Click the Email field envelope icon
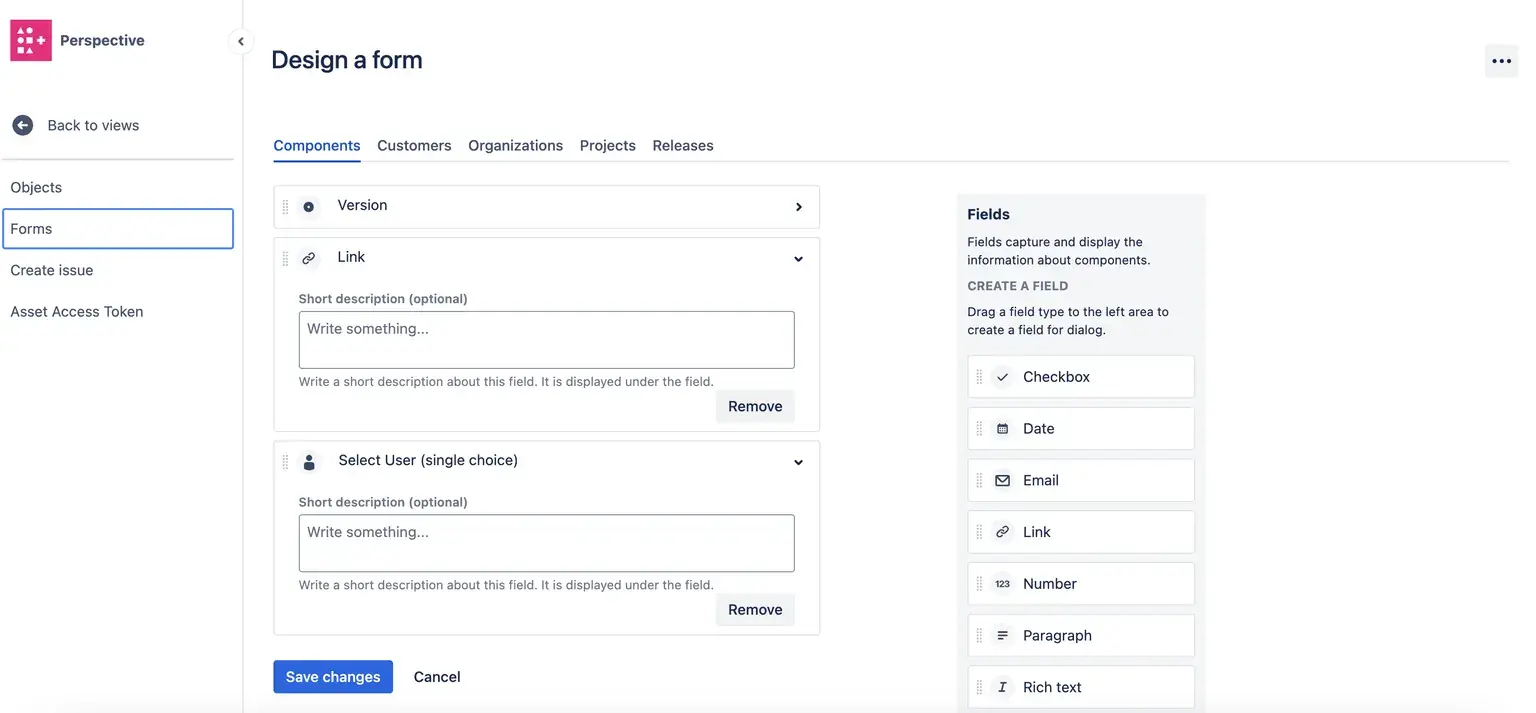Screen dimensions: 1536x713 click(1002, 481)
